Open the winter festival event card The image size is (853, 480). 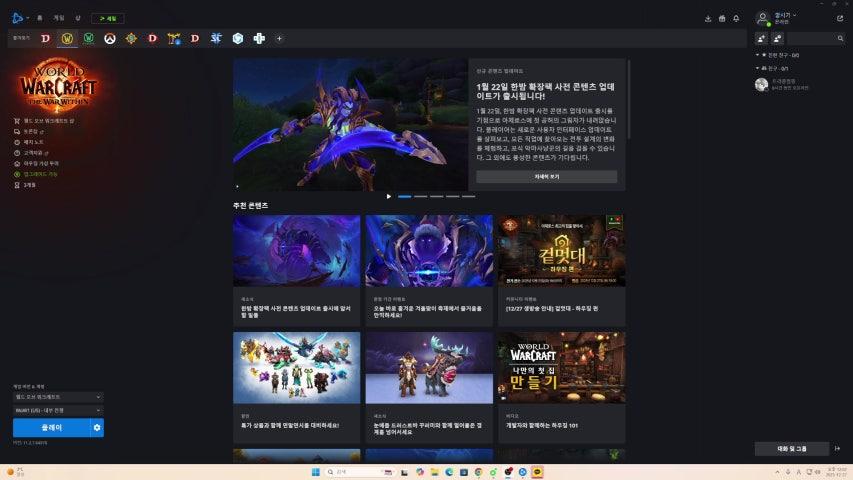point(429,270)
